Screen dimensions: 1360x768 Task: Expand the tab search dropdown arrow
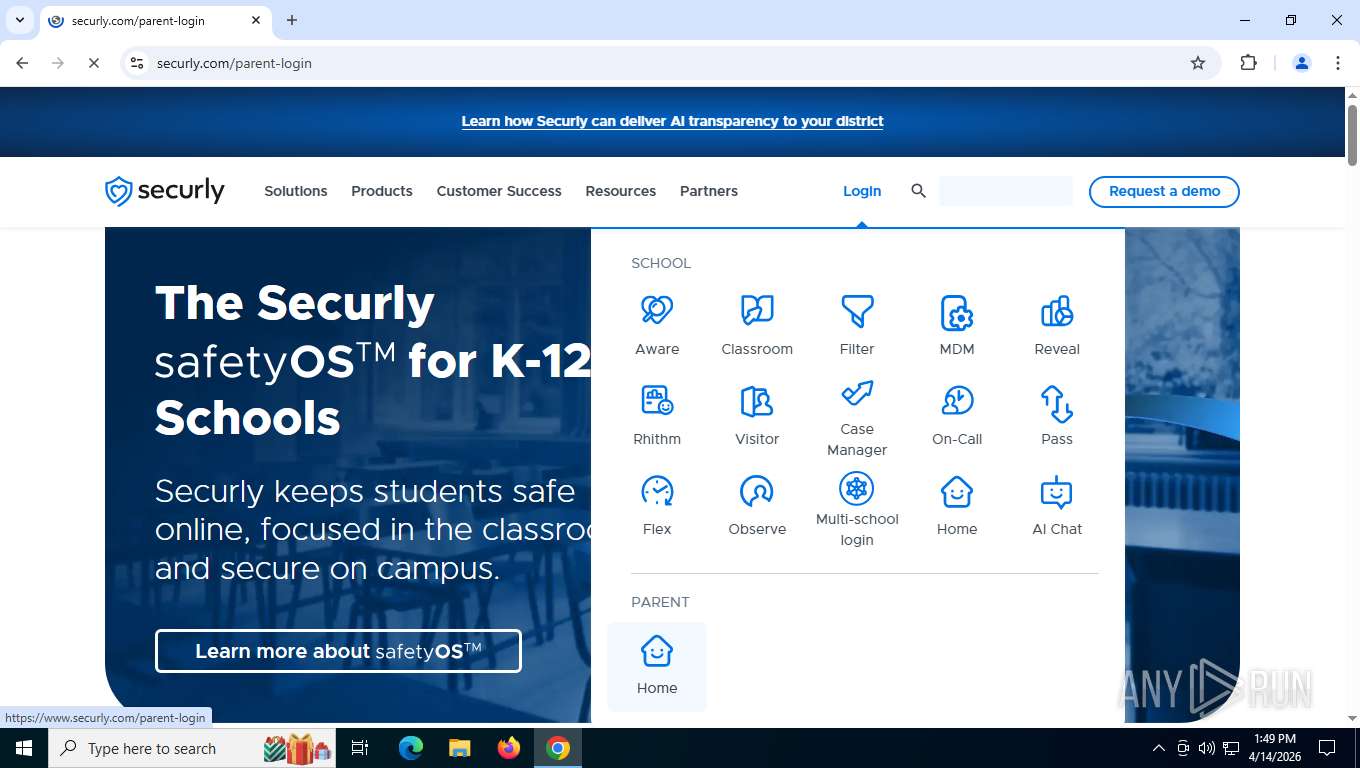pos(19,20)
